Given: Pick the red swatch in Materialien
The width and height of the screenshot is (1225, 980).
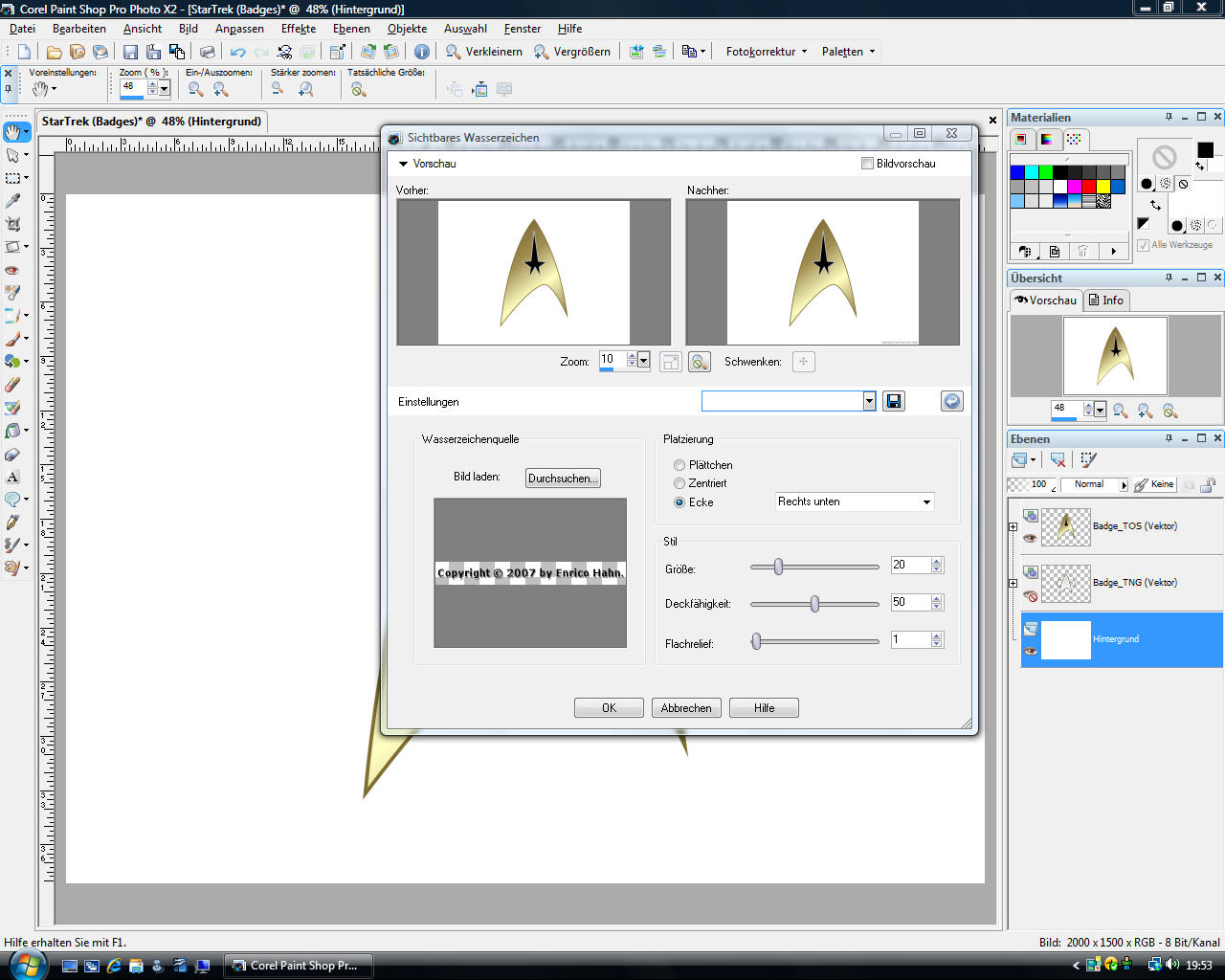Looking at the screenshot, I should coord(1089,186).
